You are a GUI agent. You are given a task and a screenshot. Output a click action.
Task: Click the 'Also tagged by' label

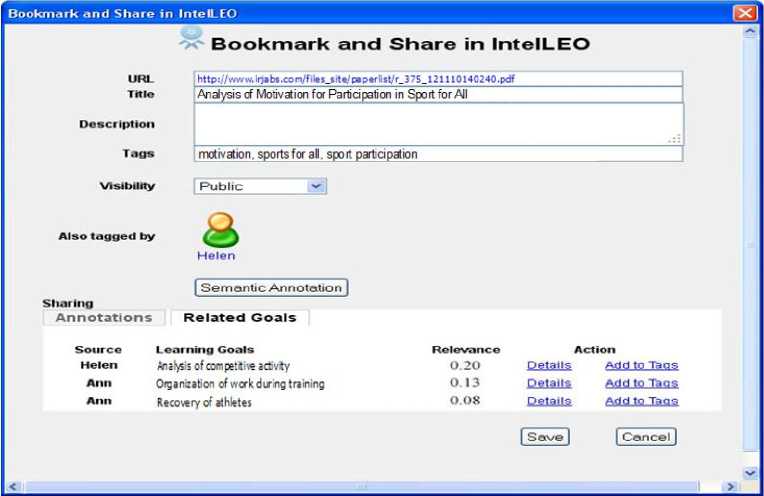[x=107, y=236]
